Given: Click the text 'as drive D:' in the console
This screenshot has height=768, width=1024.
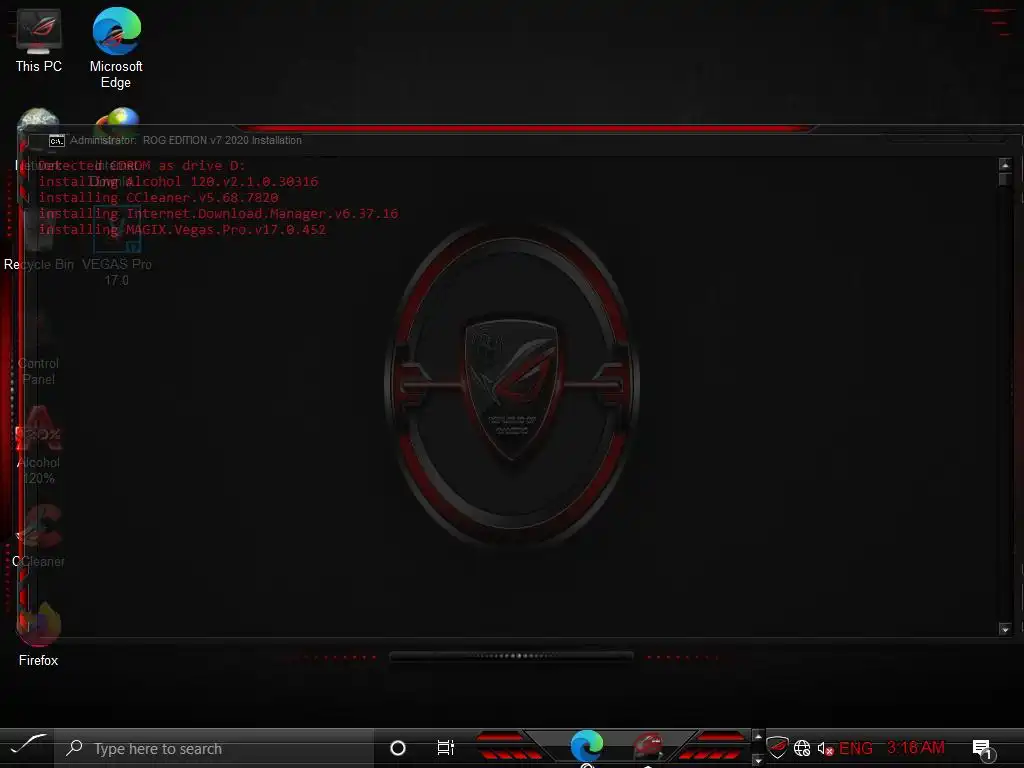Looking at the screenshot, I should (202, 166).
